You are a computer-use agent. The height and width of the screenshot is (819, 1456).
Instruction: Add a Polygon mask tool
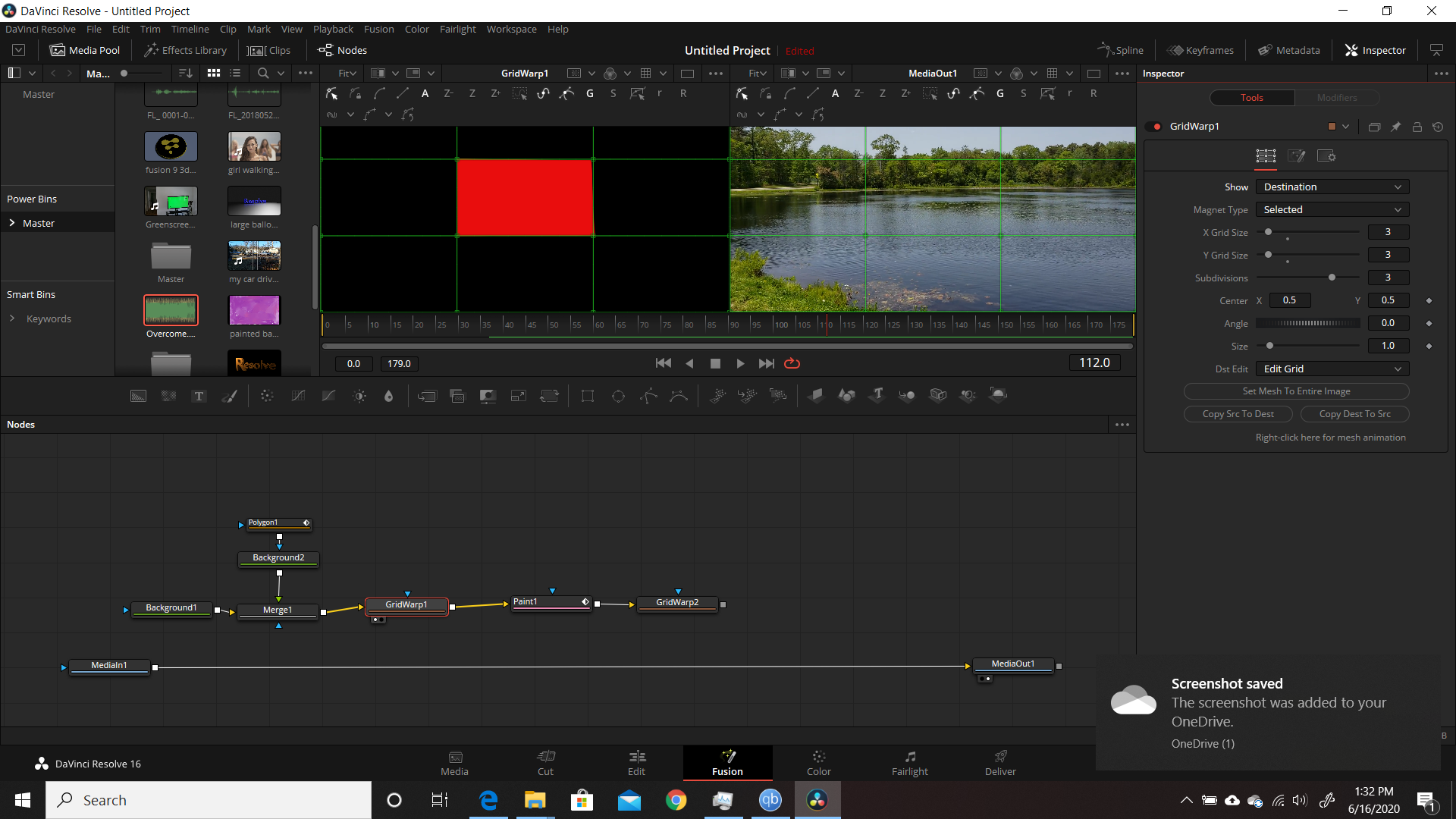[648, 396]
